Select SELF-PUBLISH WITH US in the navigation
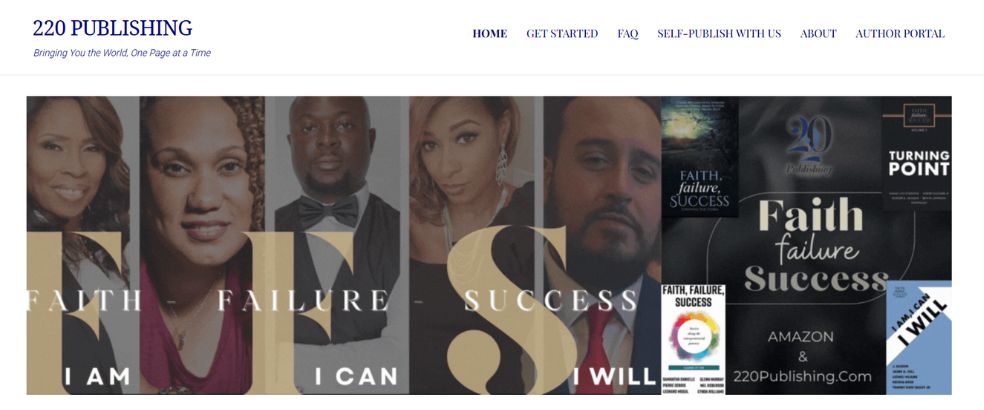 point(719,34)
